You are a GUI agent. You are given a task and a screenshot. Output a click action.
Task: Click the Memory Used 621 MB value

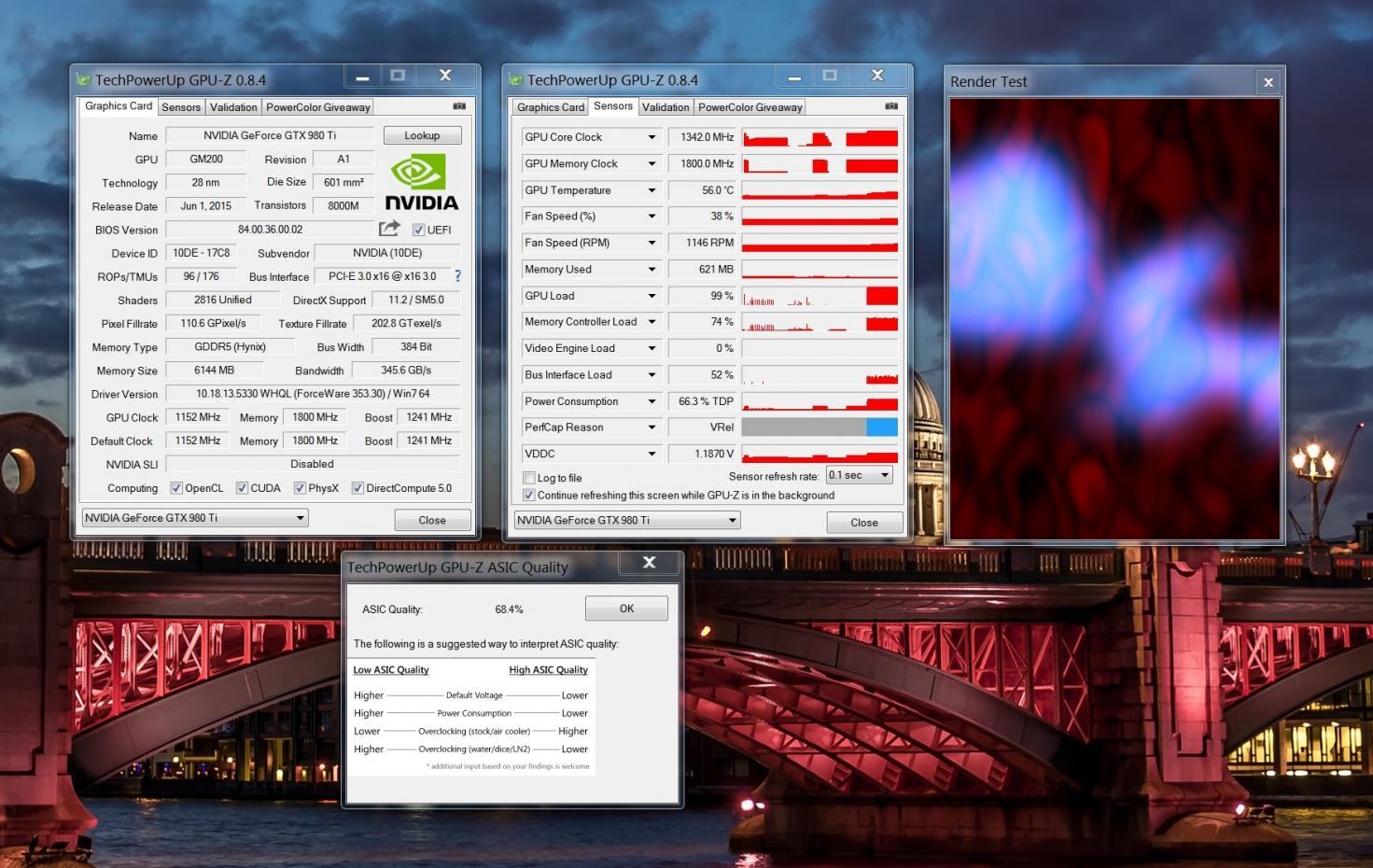702,270
